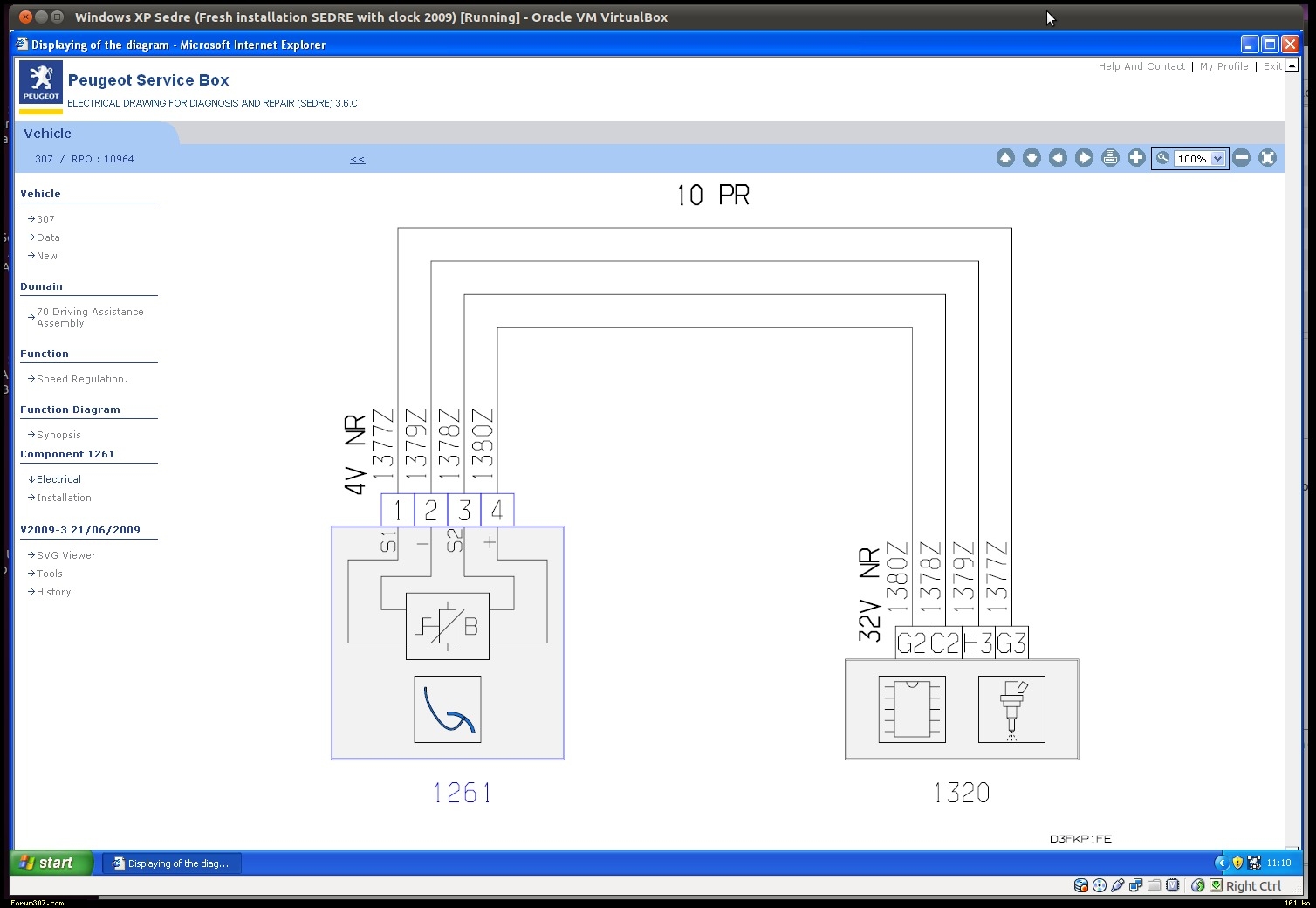The height and width of the screenshot is (908, 1316).
Task: Zoom out with the minus icon
Action: pos(1242,158)
